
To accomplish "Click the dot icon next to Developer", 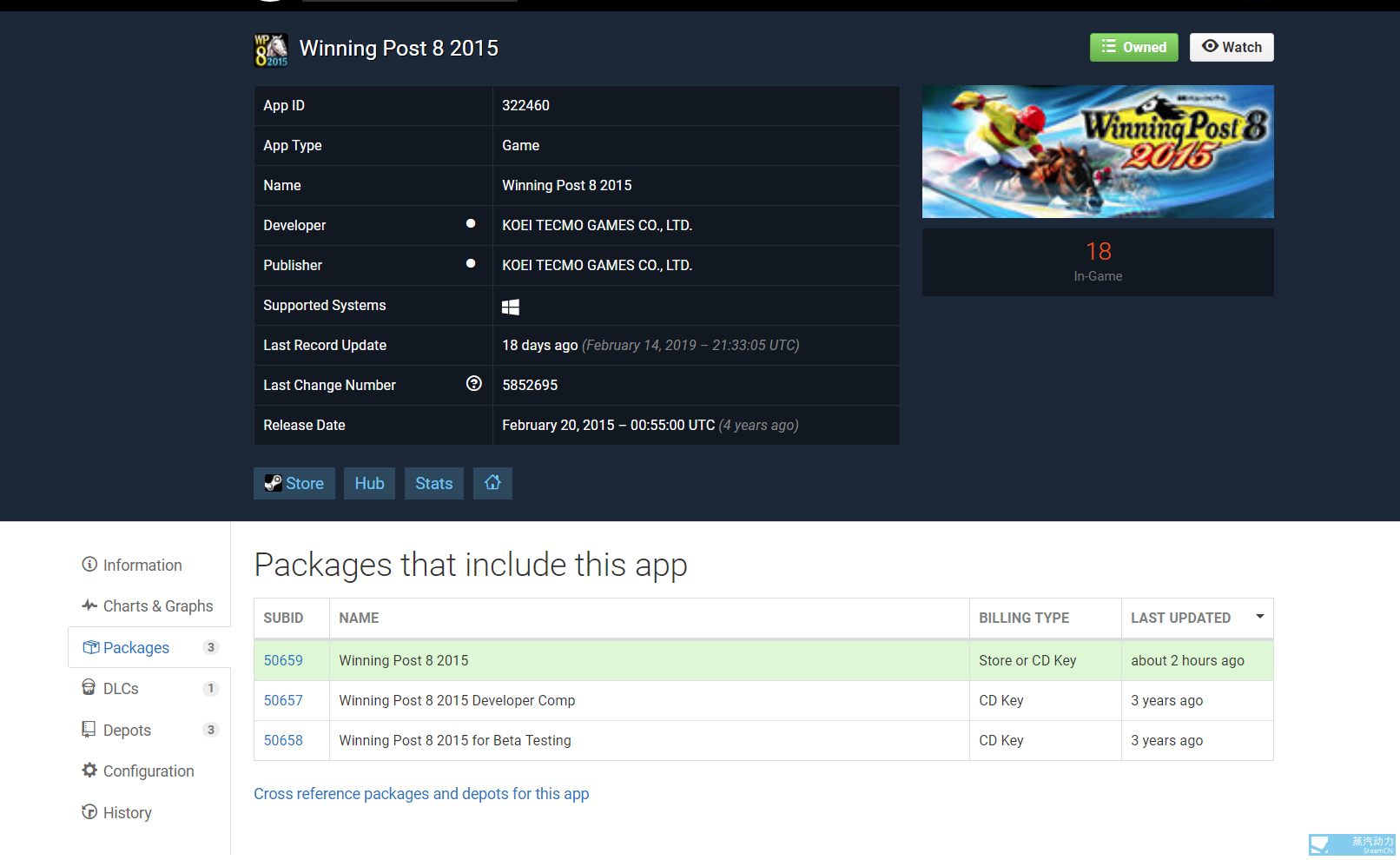I will coord(471,223).
